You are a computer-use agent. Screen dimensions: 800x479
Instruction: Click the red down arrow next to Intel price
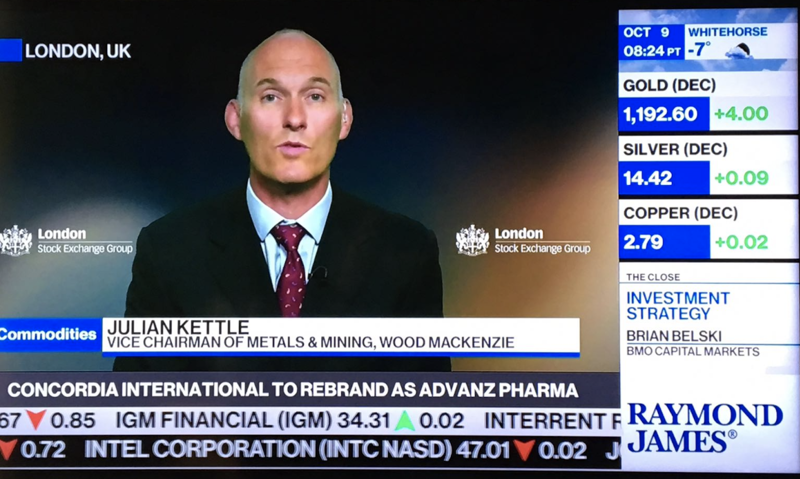click(x=524, y=450)
